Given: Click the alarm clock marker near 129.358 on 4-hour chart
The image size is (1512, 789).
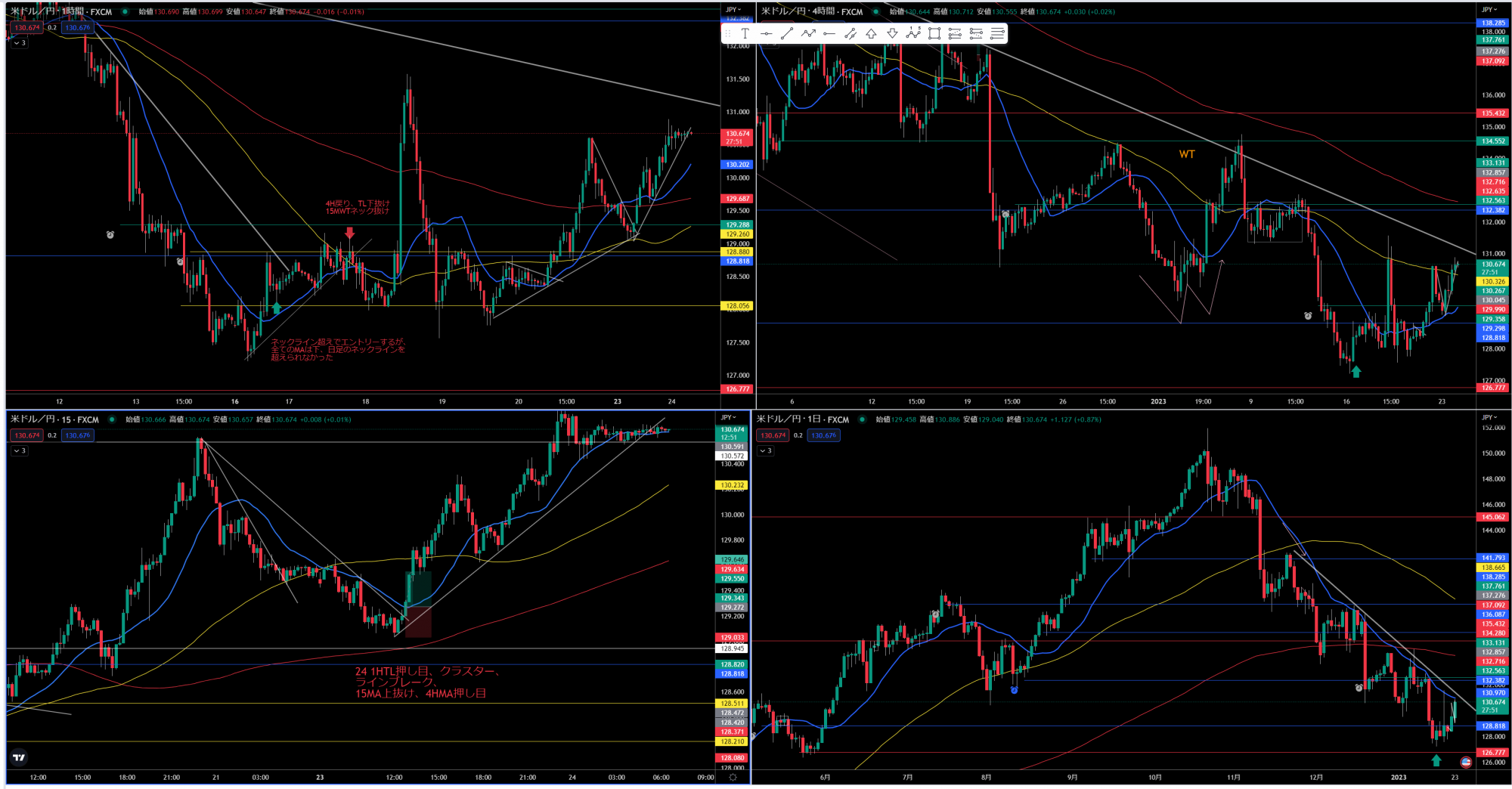Looking at the screenshot, I should (1308, 316).
